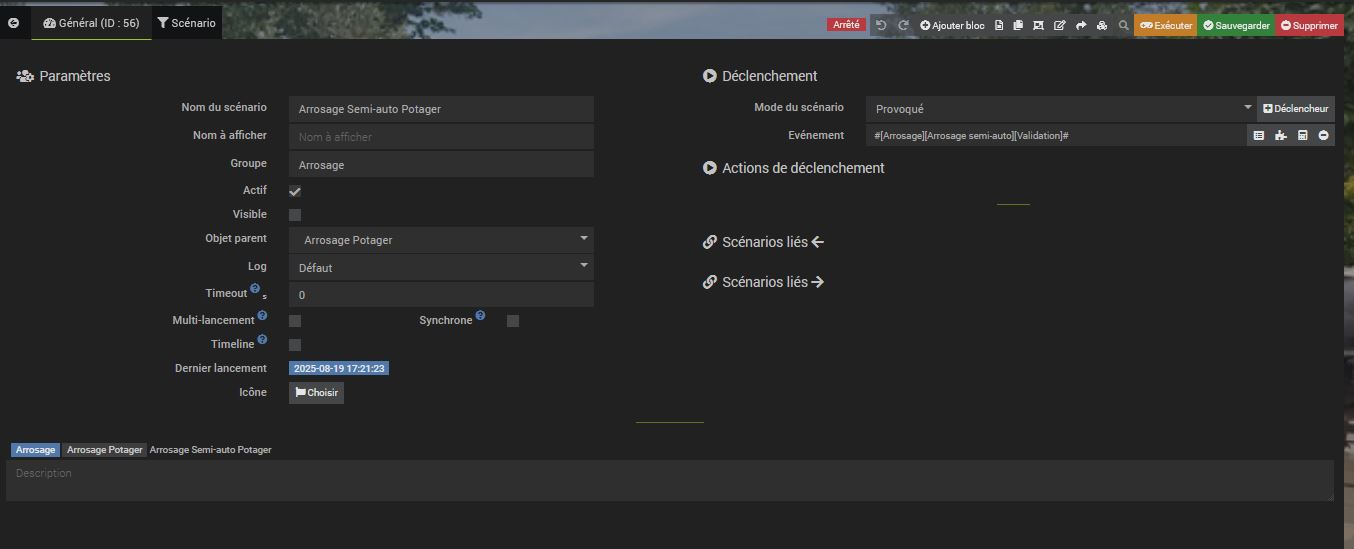Click the green Sauvegarder button
Viewport: 1354px width, 549px height.
pos(1236,25)
